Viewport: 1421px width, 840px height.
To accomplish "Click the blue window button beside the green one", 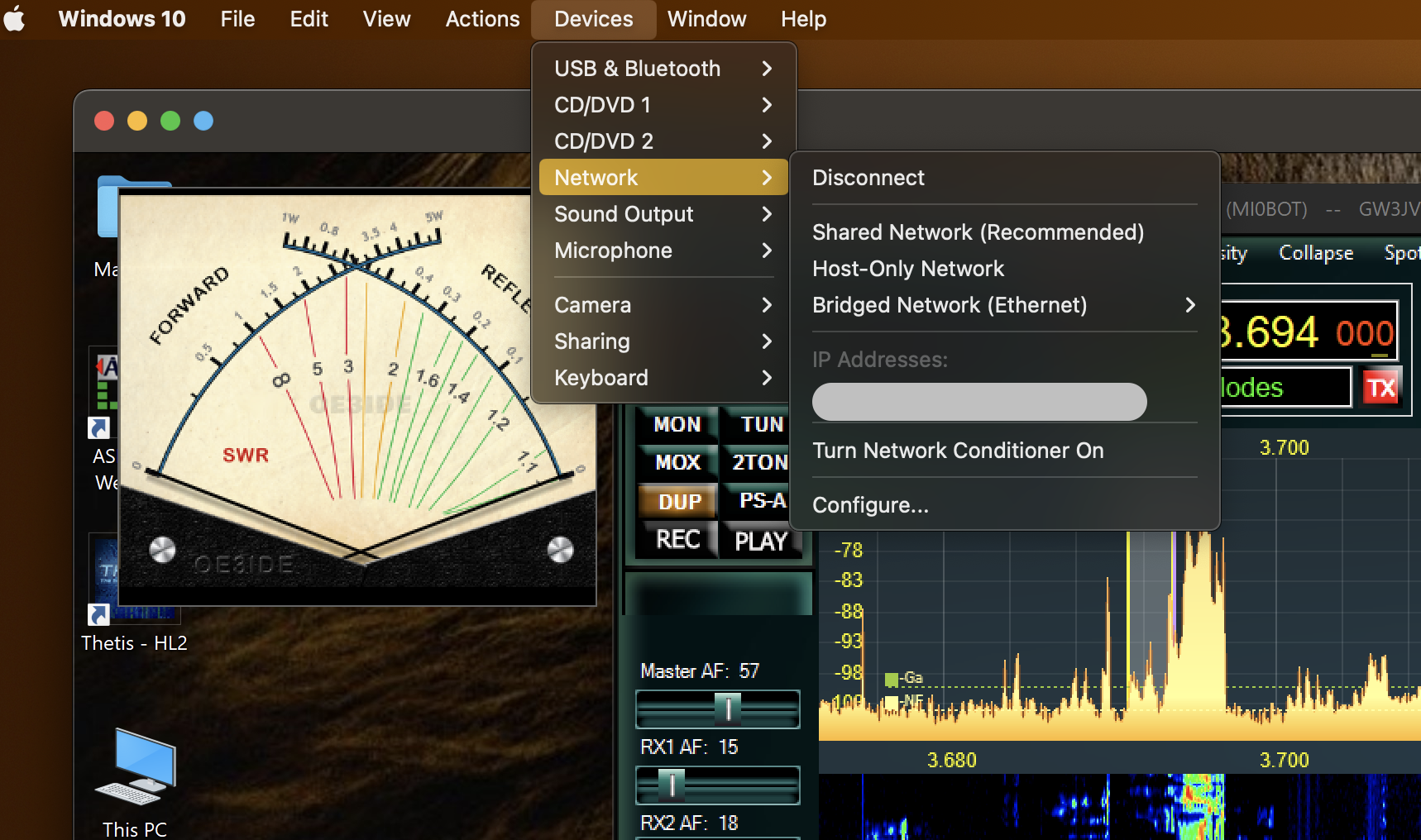I will point(203,122).
